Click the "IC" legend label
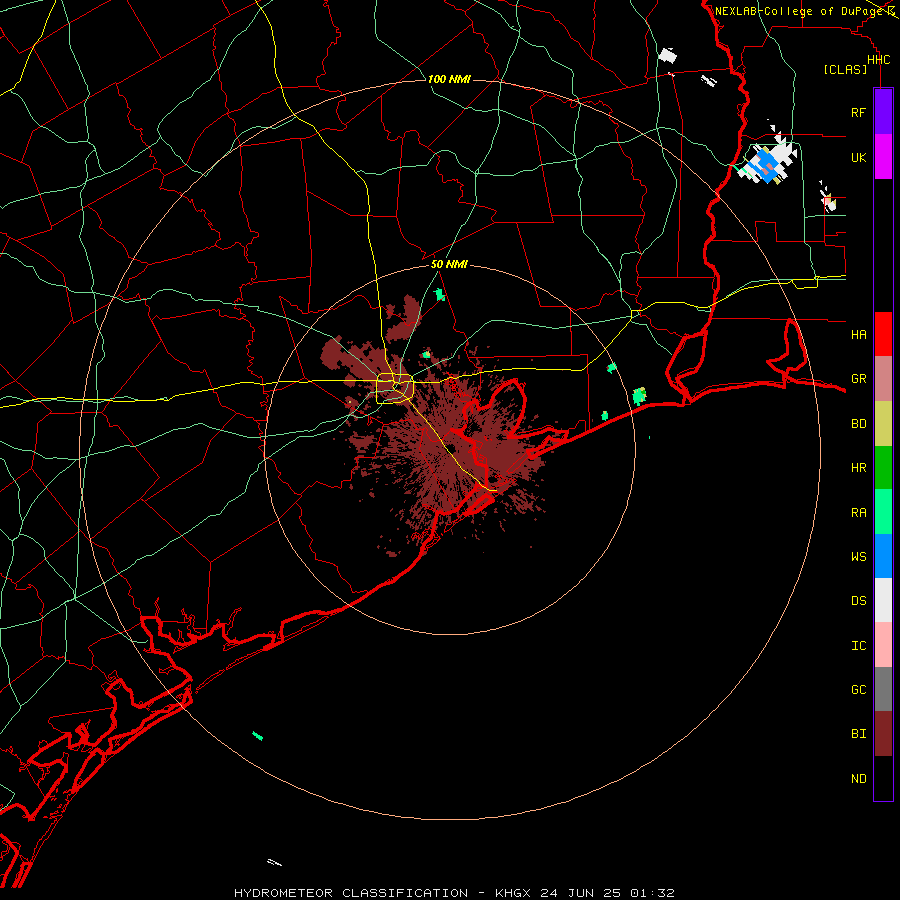 point(858,646)
